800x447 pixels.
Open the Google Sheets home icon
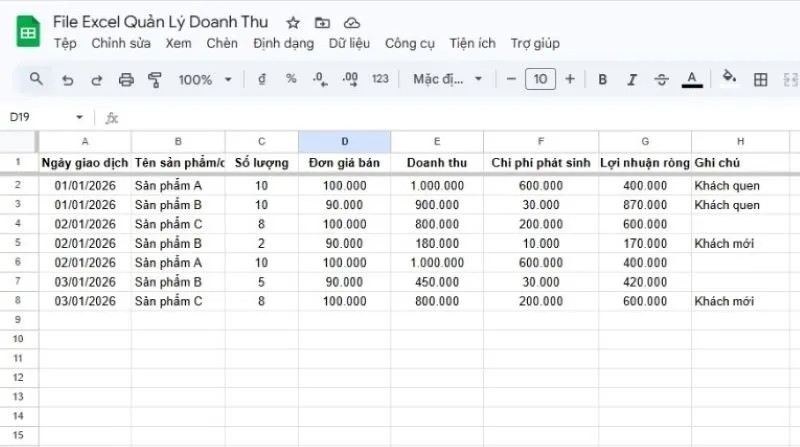click(28, 32)
